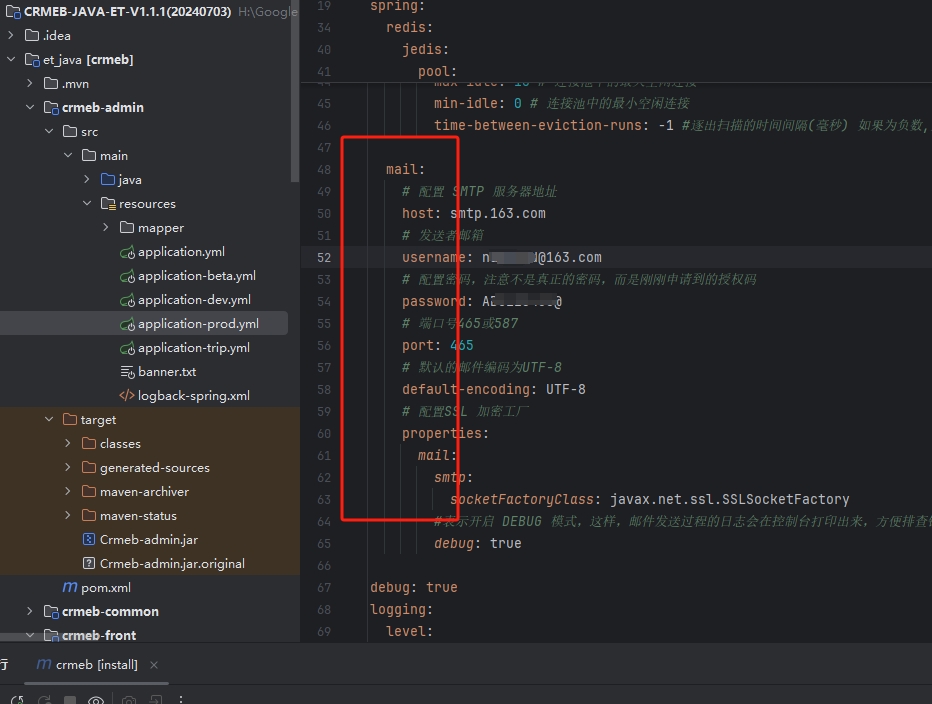
Task: Expand the crmeb-common module
Action: pos(30,611)
